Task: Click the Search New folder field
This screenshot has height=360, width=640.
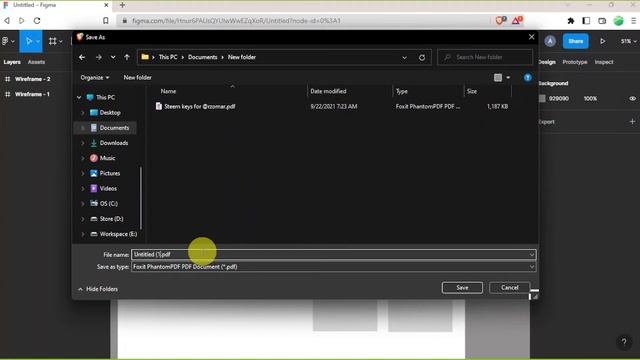Action: point(485,57)
